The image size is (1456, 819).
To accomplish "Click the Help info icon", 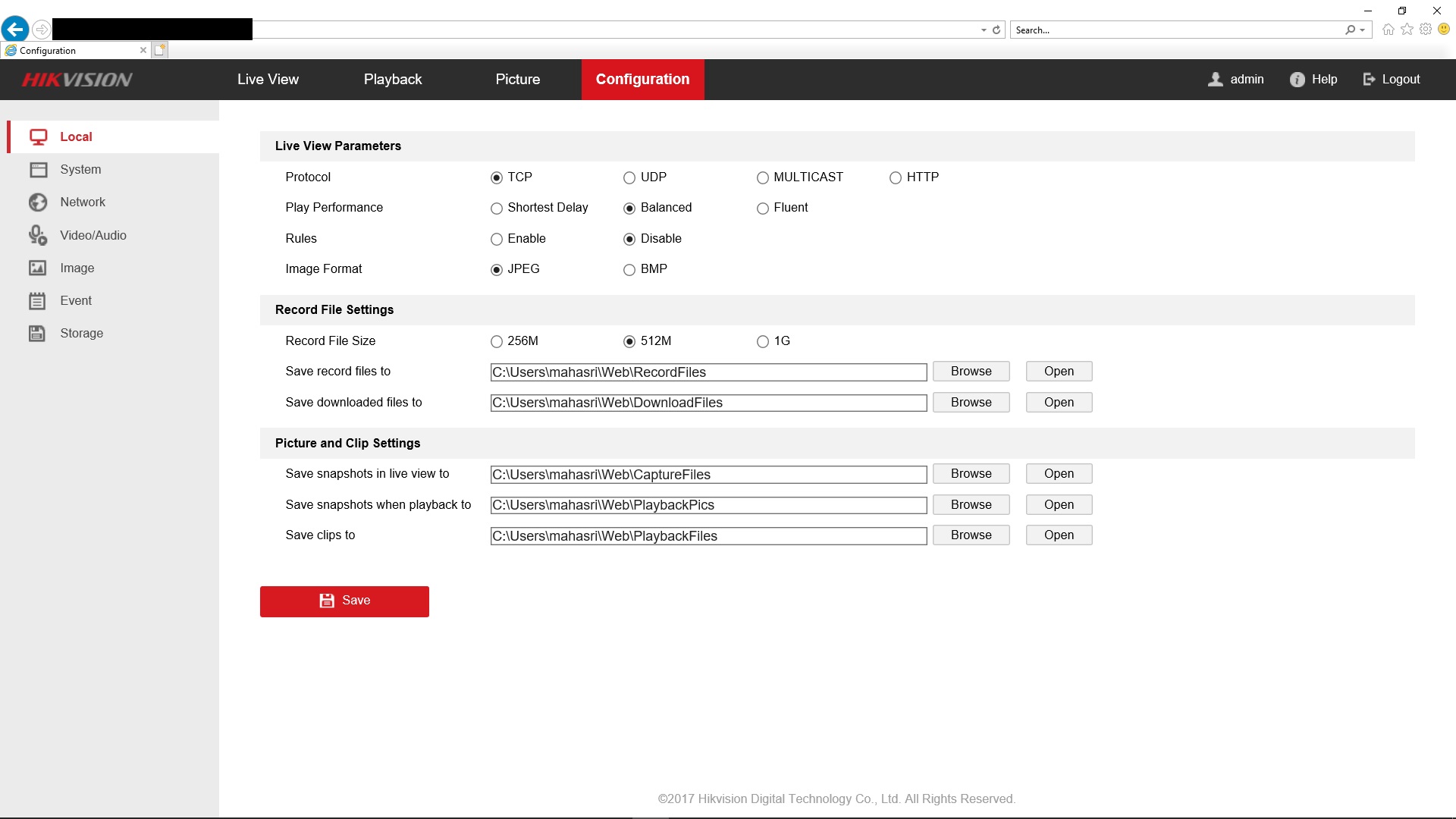I will [x=1297, y=80].
